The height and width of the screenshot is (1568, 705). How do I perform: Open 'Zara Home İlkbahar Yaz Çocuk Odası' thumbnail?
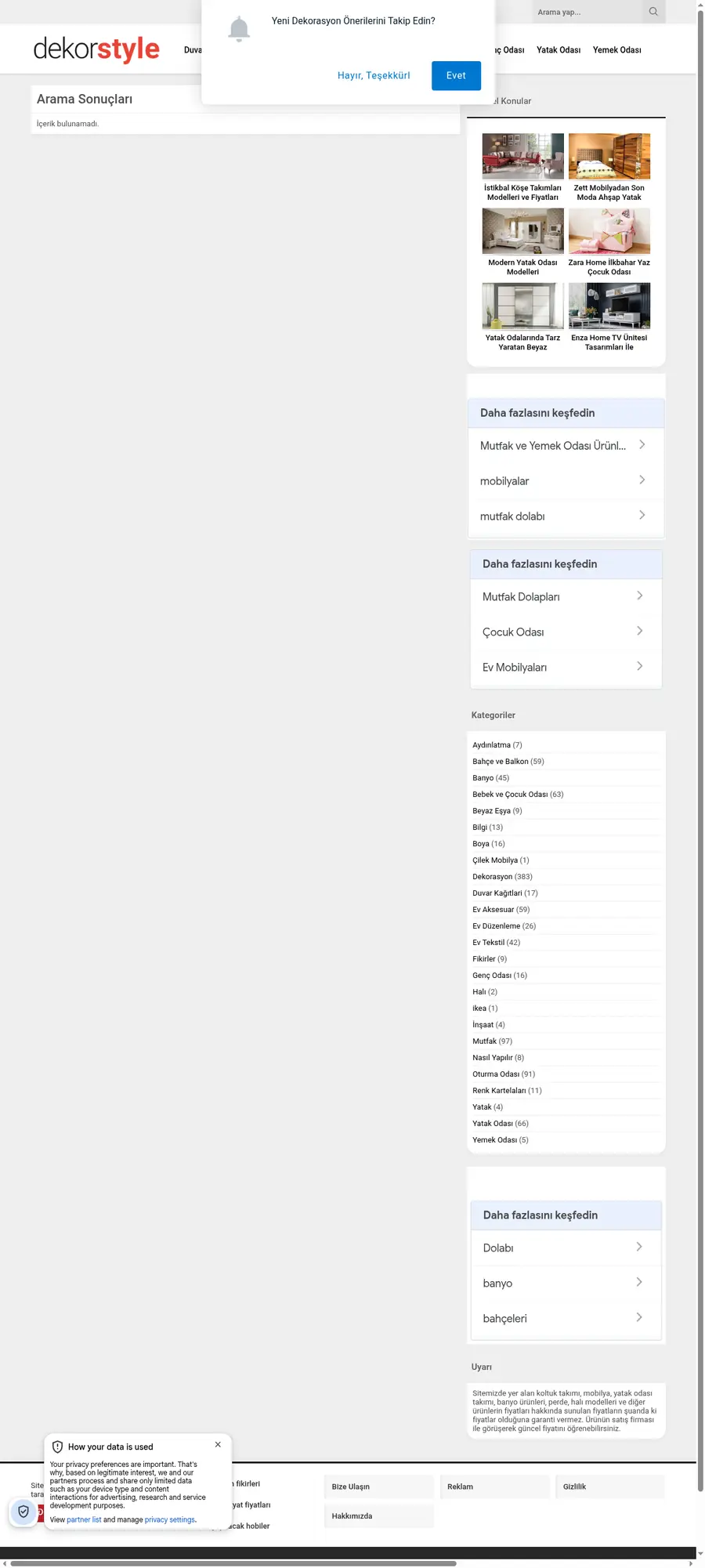click(609, 231)
